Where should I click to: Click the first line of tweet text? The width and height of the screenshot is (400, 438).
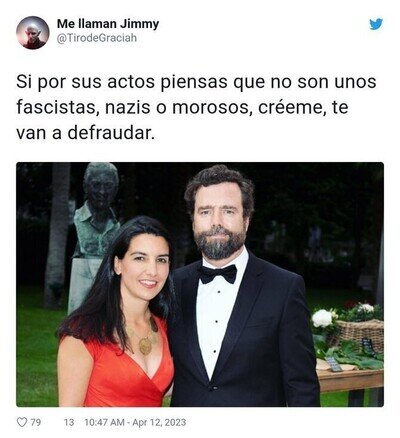pos(196,82)
